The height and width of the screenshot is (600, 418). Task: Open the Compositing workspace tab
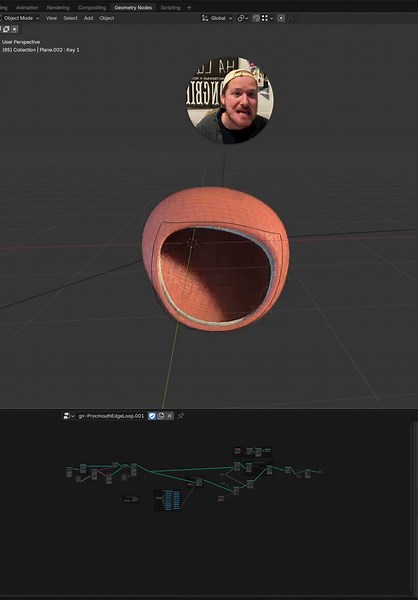(x=92, y=7)
